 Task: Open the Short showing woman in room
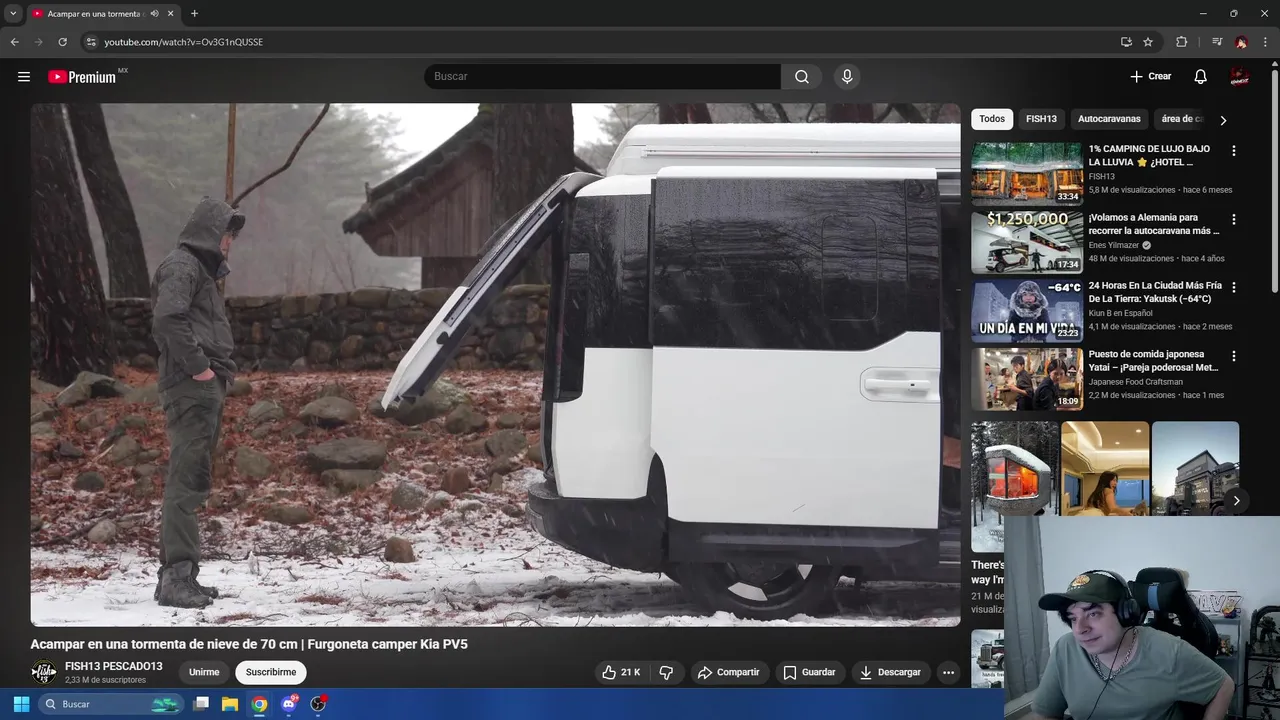pos(1105,468)
